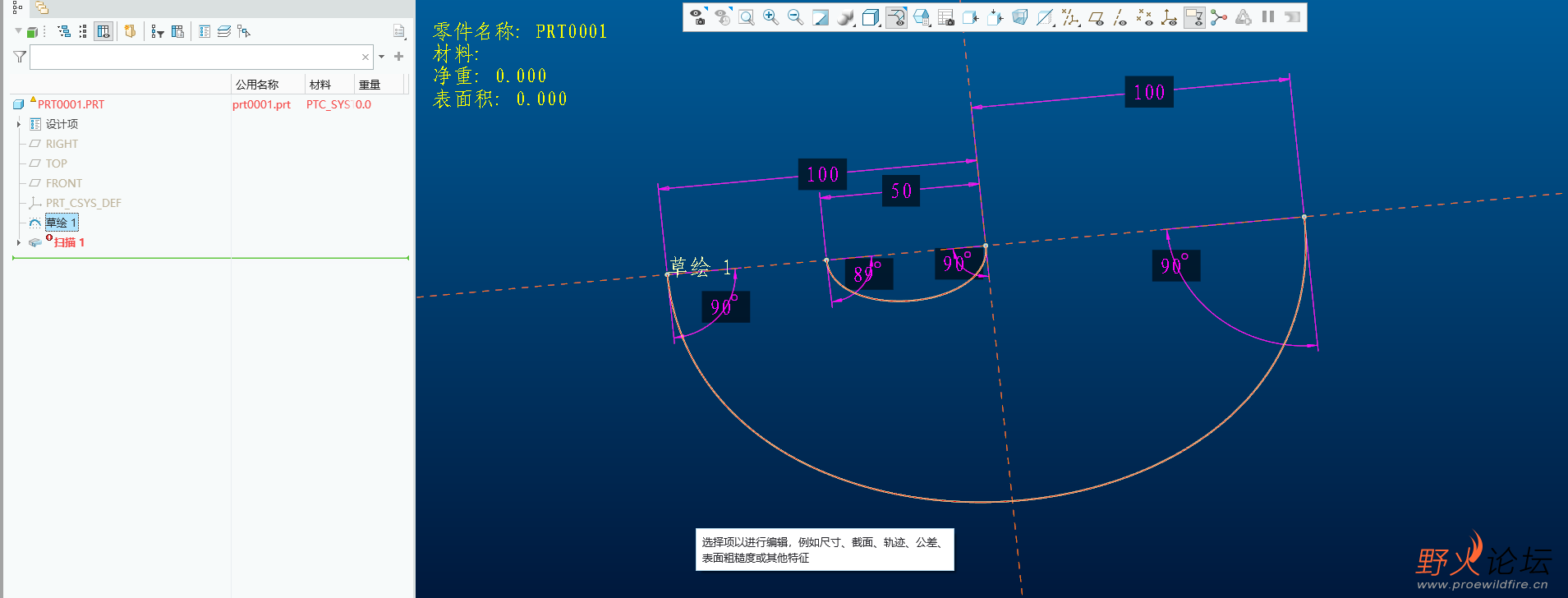Image resolution: width=1568 pixels, height=598 pixels.
Task: Click the Zoom In icon
Action: point(771,17)
